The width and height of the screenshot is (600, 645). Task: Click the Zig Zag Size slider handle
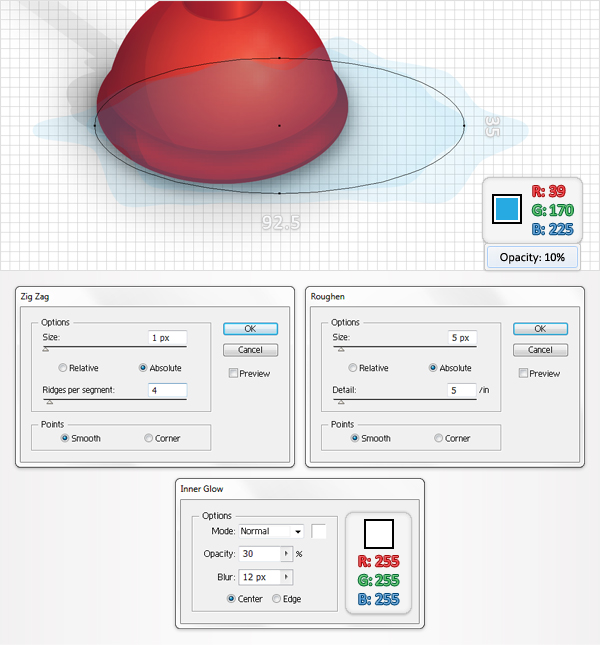pos(46,349)
